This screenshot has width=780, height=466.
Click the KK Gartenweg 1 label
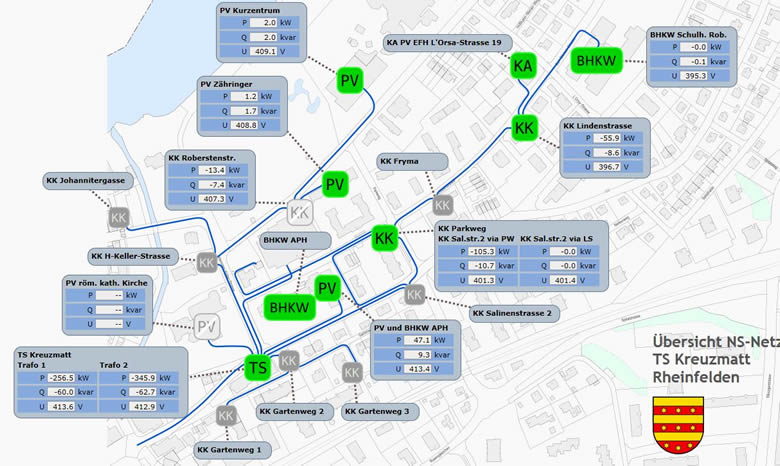click(232, 450)
